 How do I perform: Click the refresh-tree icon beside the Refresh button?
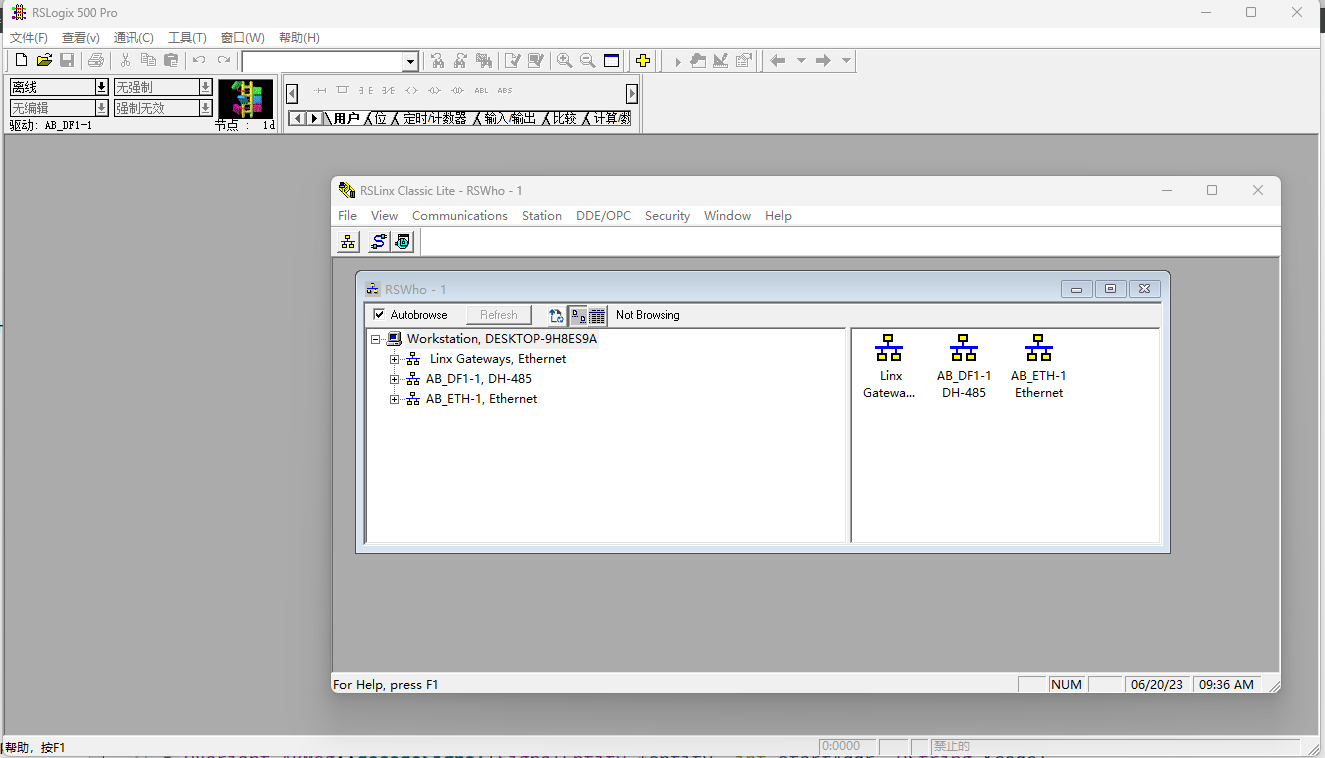click(x=556, y=315)
